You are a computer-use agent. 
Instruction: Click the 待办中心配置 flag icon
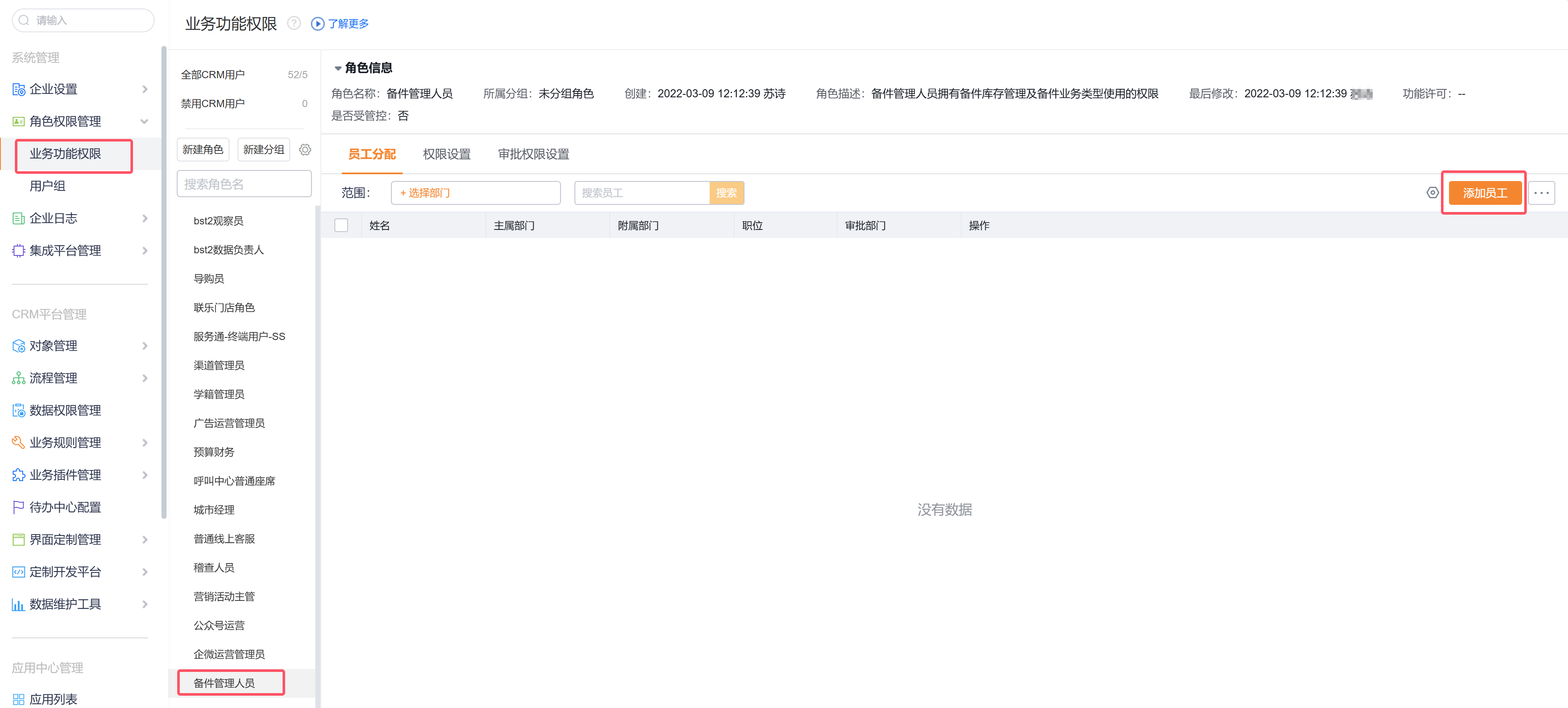pyautogui.click(x=18, y=507)
